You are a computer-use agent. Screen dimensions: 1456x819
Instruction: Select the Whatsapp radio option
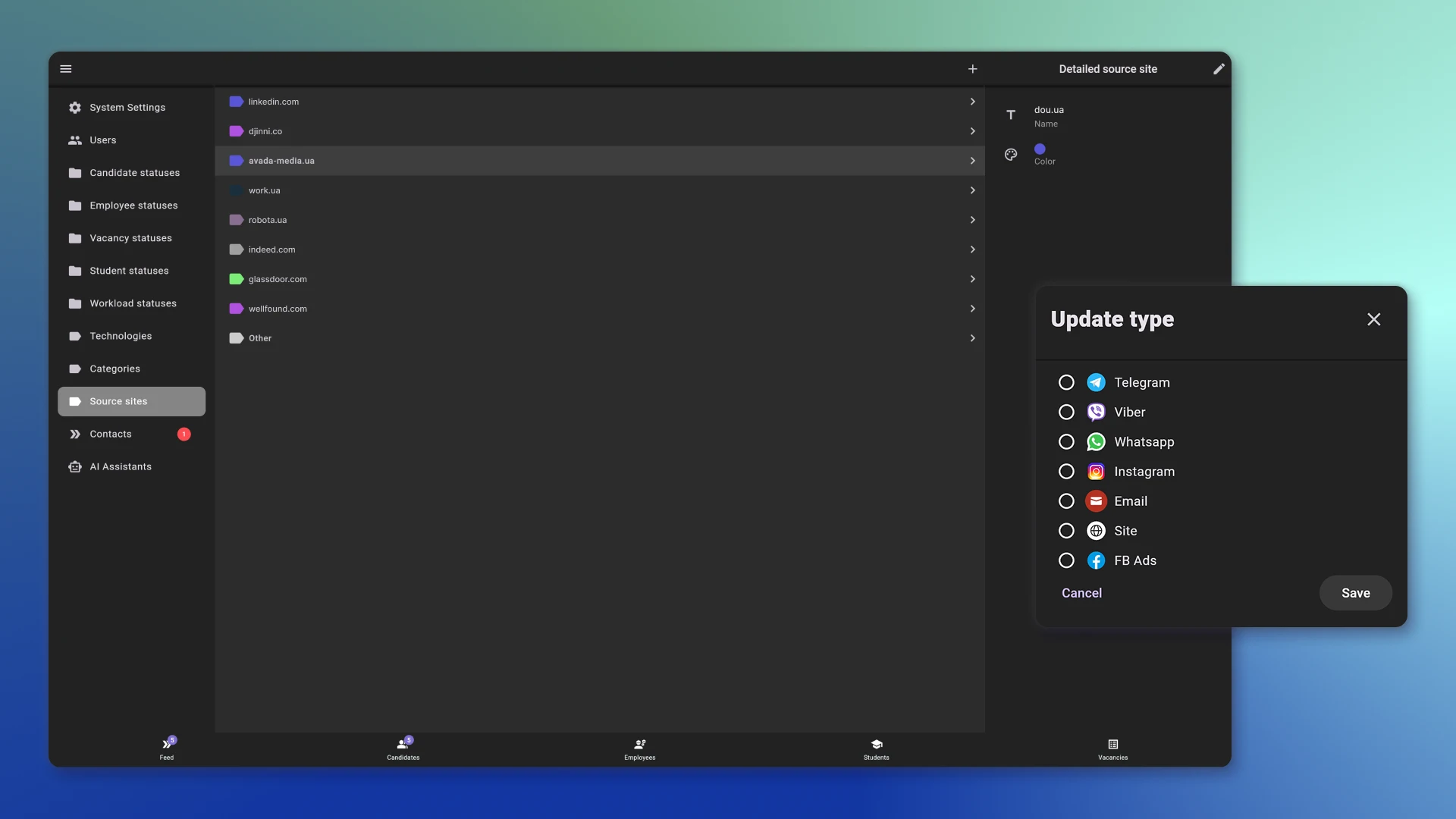1066,441
